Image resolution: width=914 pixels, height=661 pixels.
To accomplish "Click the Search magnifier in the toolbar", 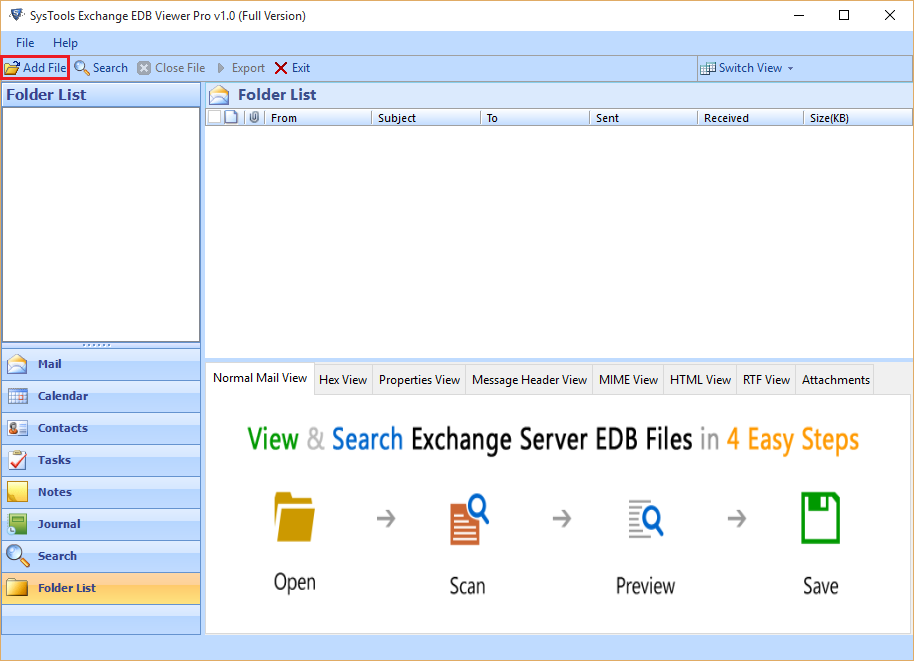I will pyautogui.click(x=82, y=68).
